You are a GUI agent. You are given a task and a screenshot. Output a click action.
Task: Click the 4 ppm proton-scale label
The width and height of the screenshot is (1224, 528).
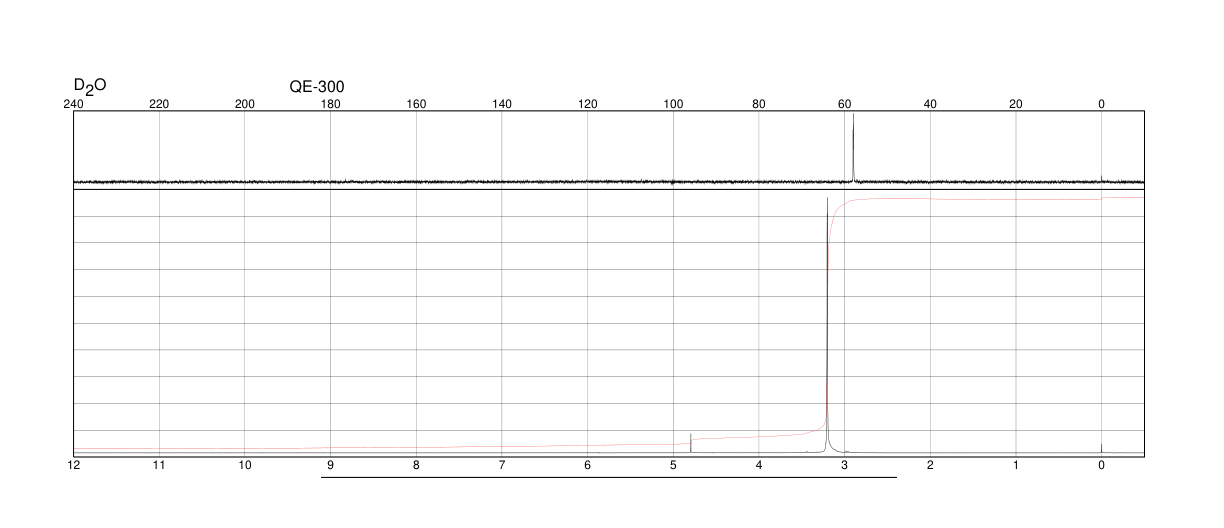pyautogui.click(x=759, y=466)
